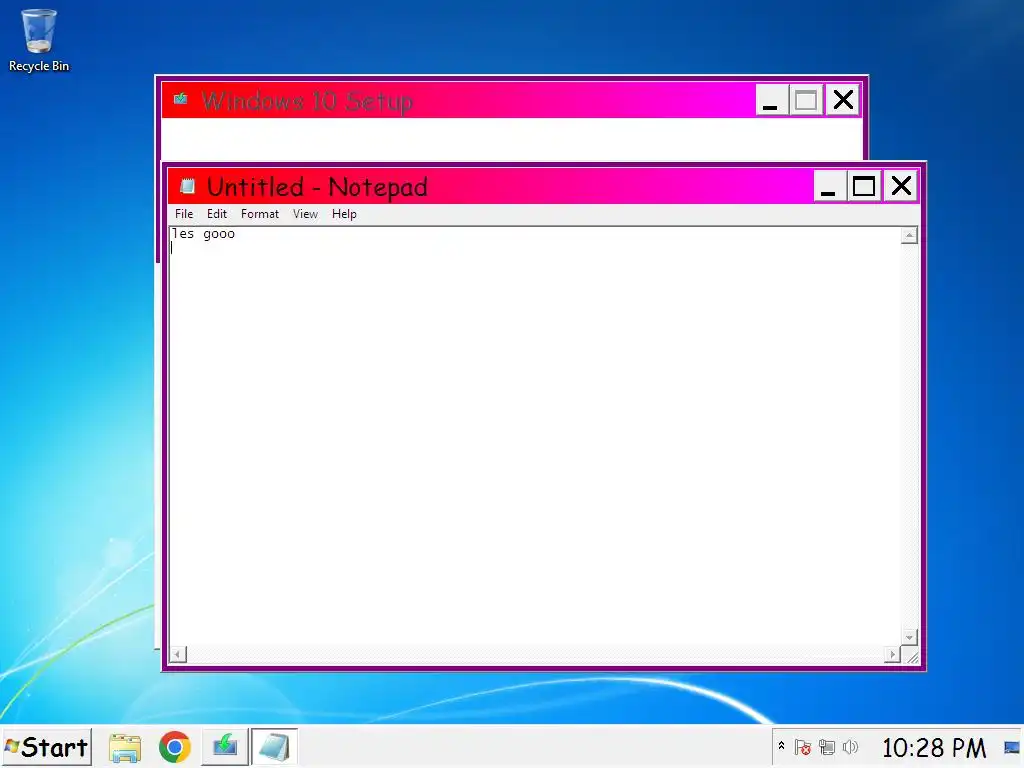Open the File menu in Notepad
The height and width of the screenshot is (768, 1024).
pyautogui.click(x=184, y=214)
